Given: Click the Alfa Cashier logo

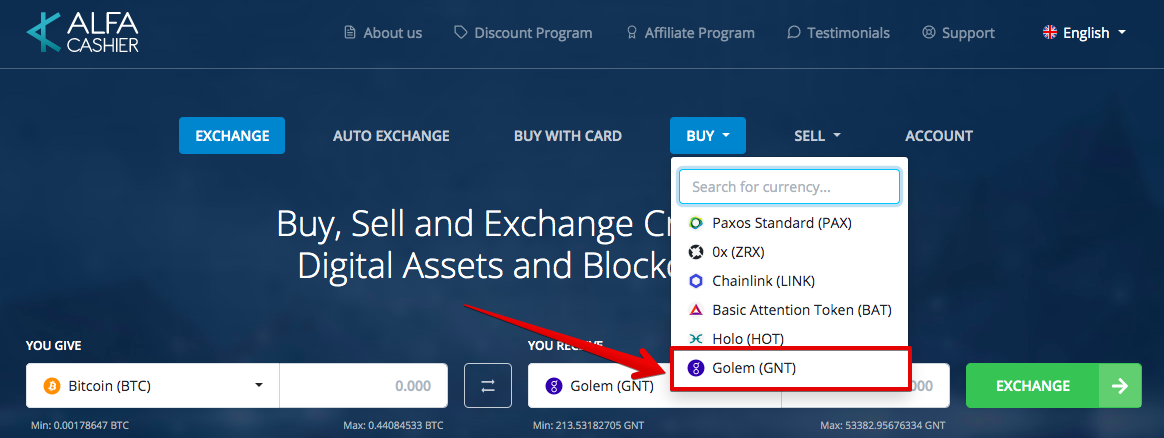Looking at the screenshot, I should point(82,33).
